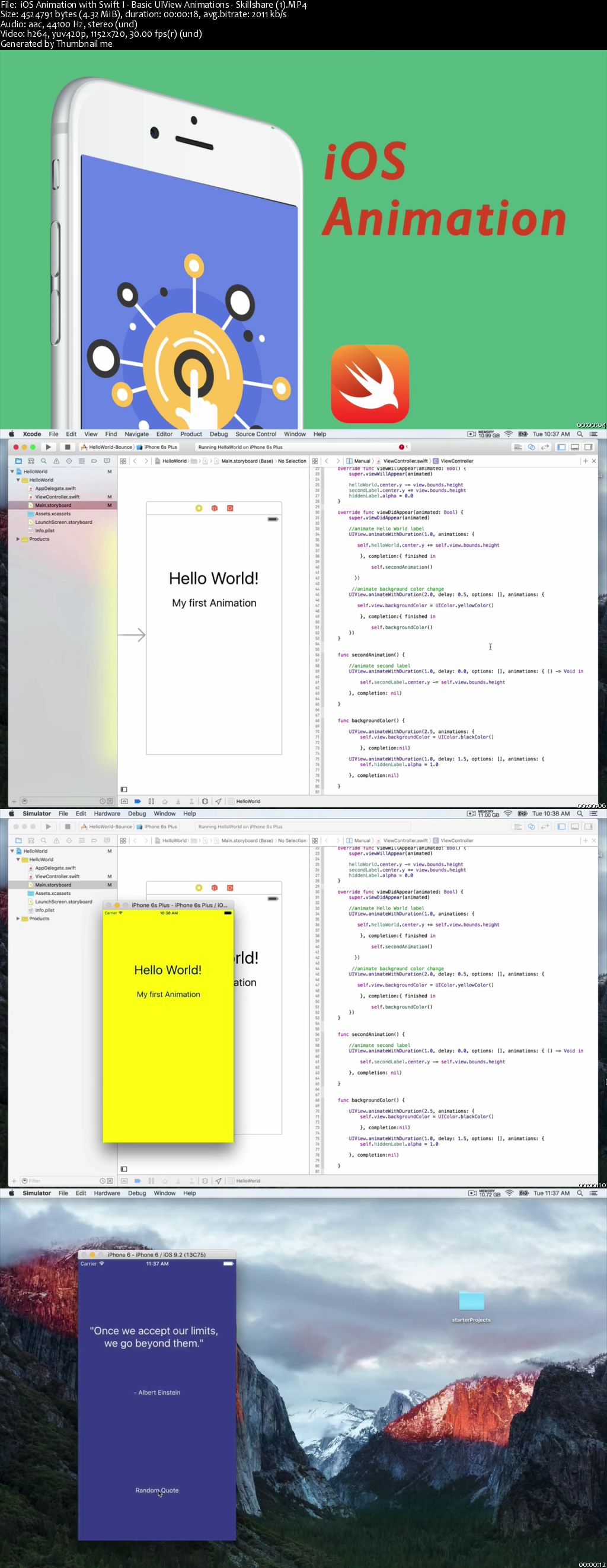Add assistant editor pane in 10:37 AM frame
Viewport: 607px width, 1568px height.
(x=585, y=461)
